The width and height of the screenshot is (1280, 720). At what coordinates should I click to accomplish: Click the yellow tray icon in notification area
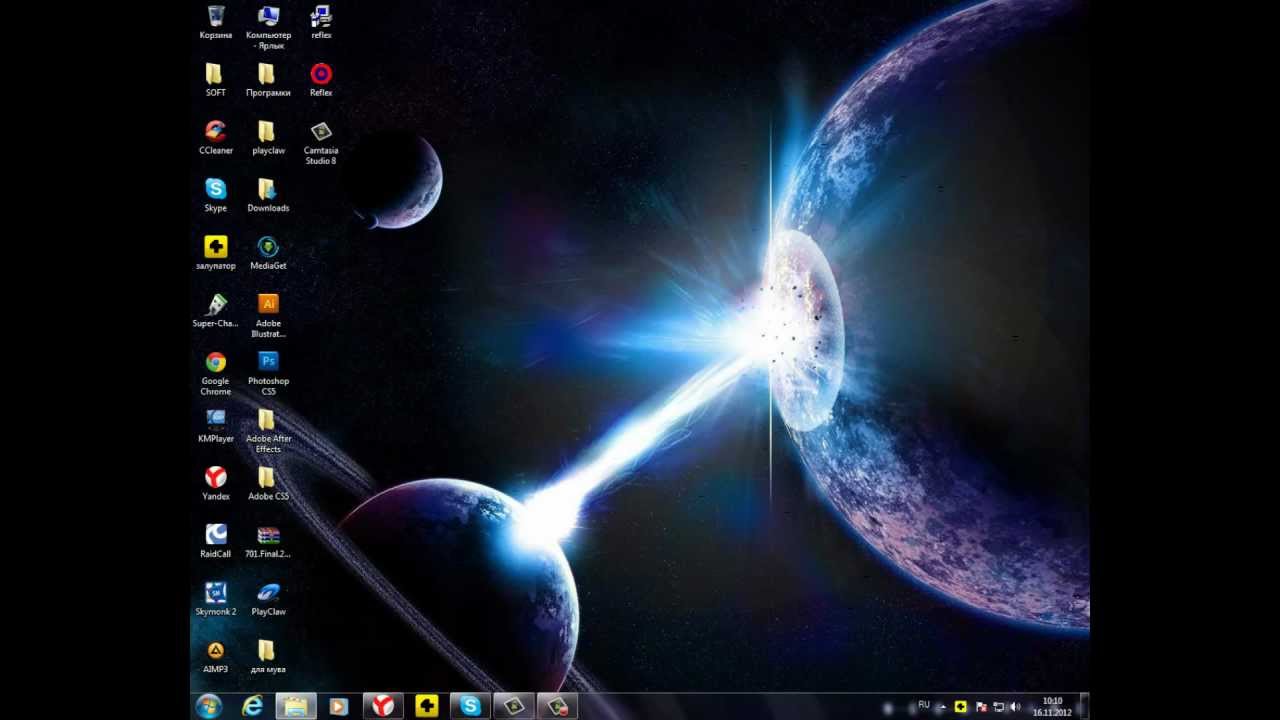(x=961, y=706)
